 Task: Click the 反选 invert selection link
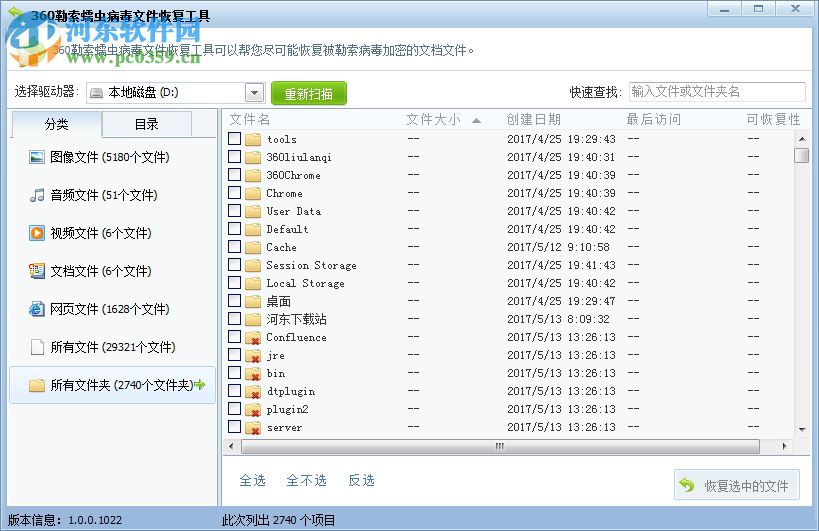361,480
